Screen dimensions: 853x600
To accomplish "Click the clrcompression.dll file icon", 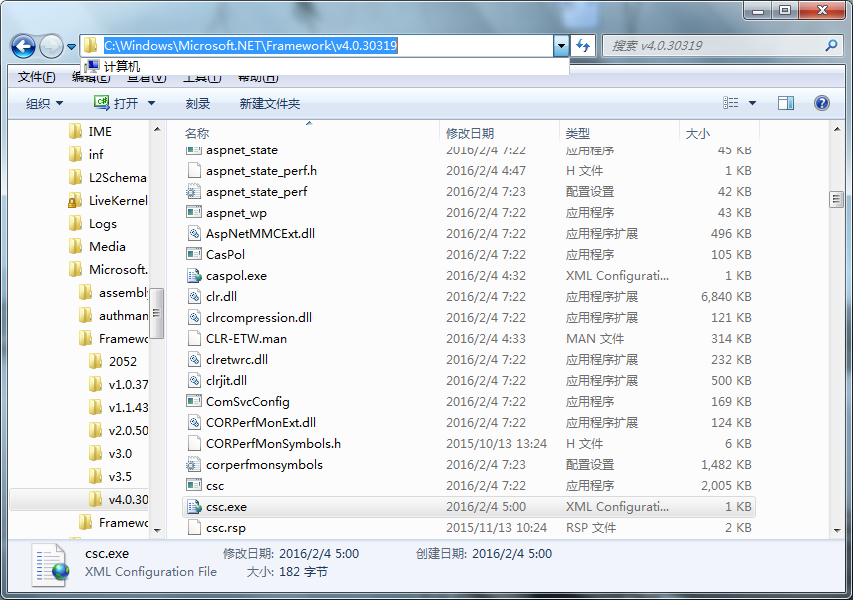I will tap(194, 317).
